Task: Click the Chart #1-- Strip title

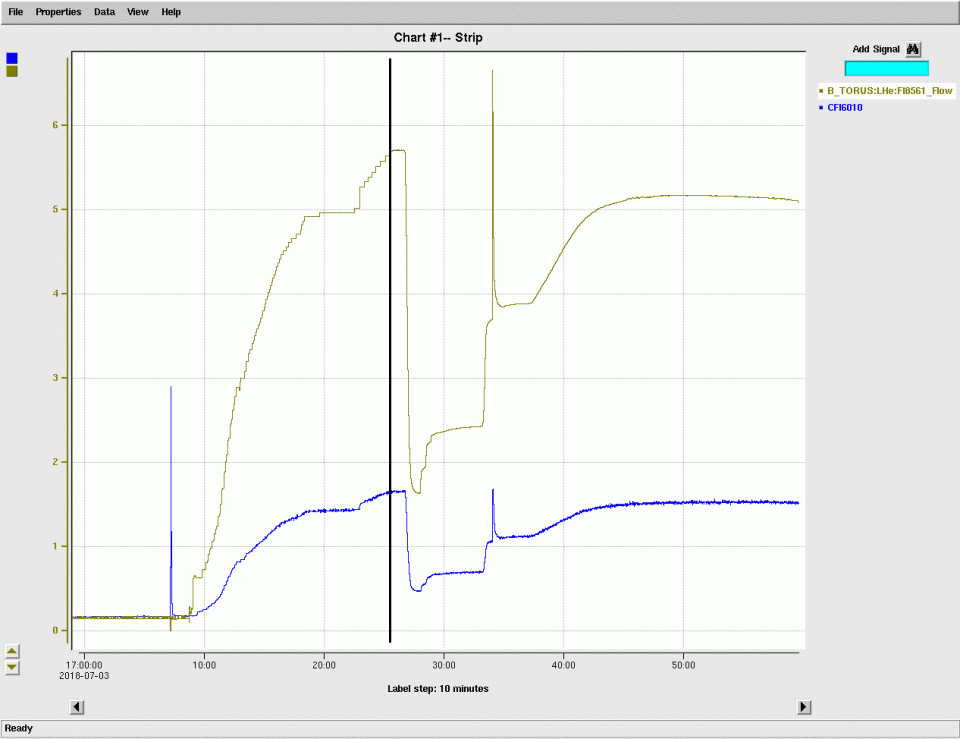Action: click(438, 37)
